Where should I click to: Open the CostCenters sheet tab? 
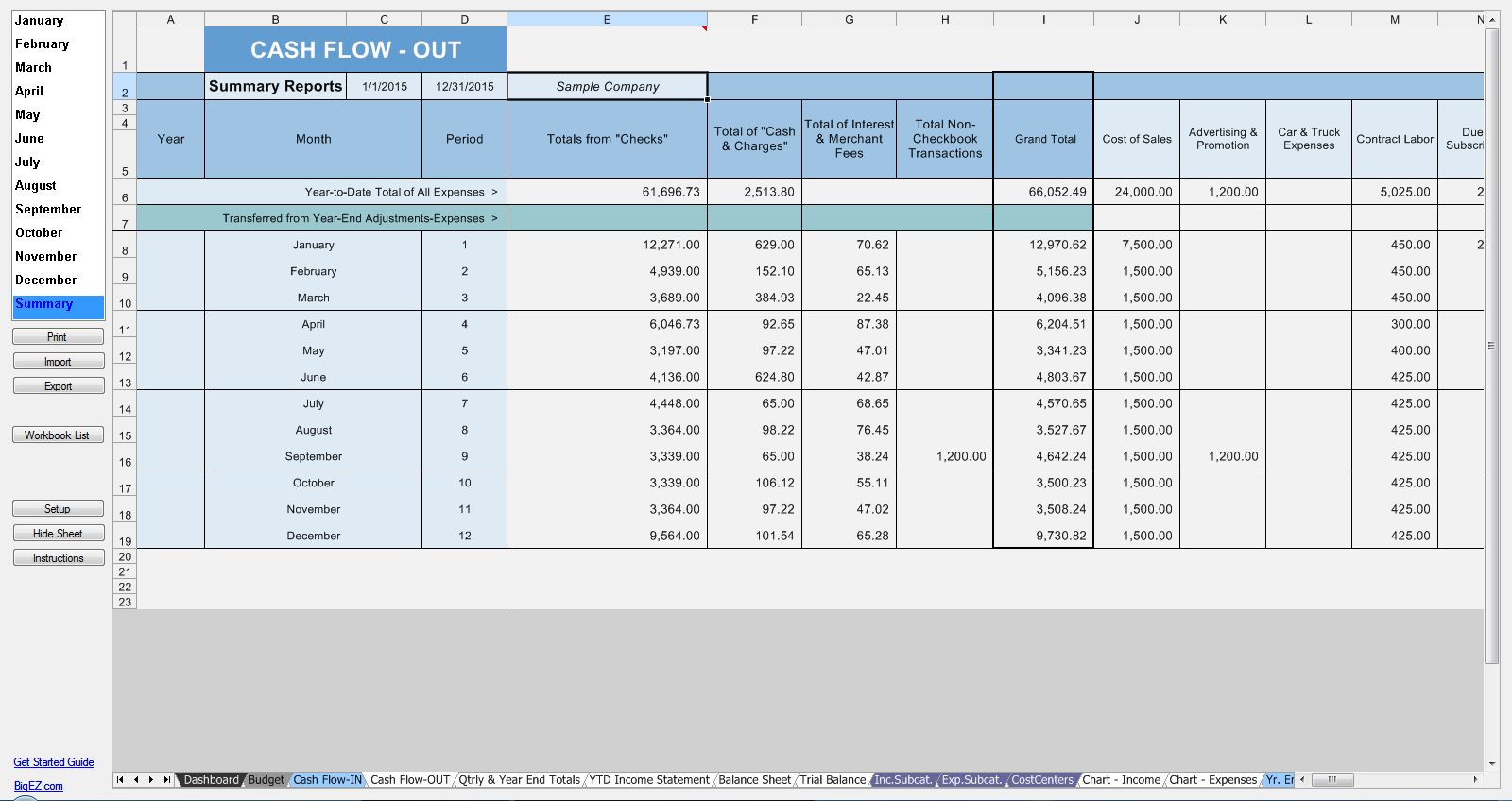1042,780
